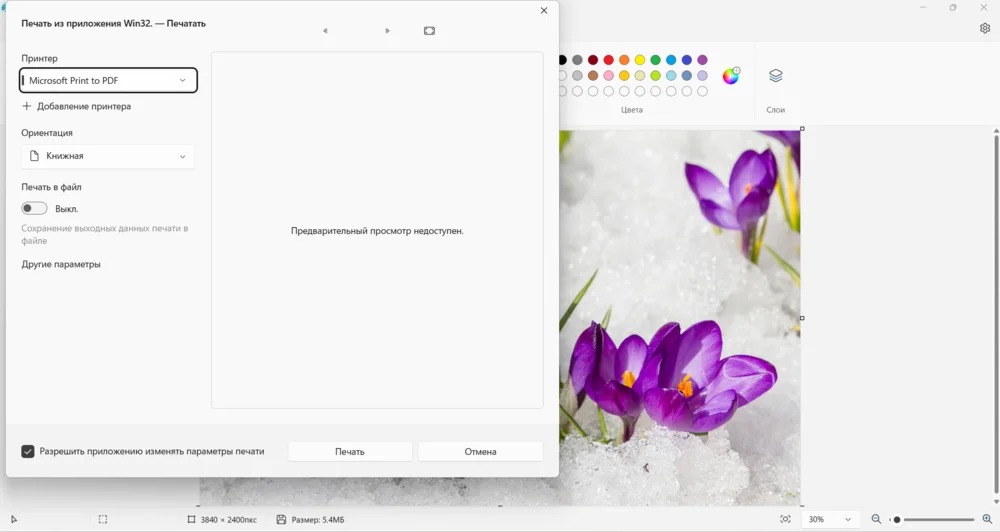
Task: Click the Принтер section label
Action: click(40, 58)
